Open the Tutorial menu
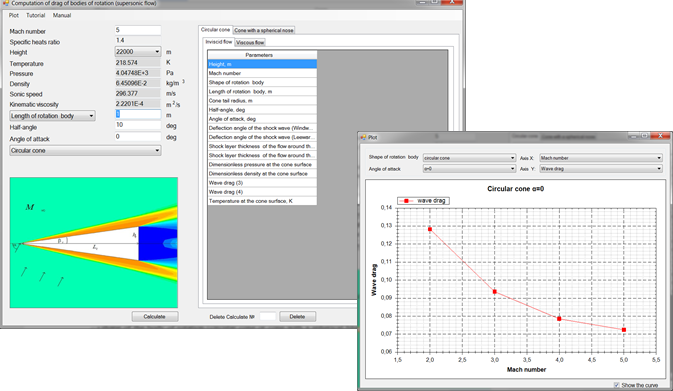This screenshot has width=673, height=391. (36, 15)
